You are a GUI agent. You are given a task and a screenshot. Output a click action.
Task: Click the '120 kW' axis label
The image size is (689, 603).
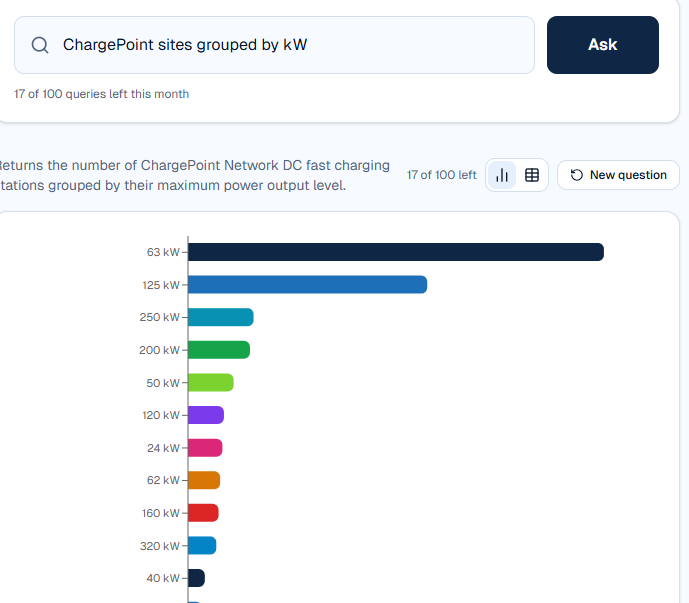[161, 415]
